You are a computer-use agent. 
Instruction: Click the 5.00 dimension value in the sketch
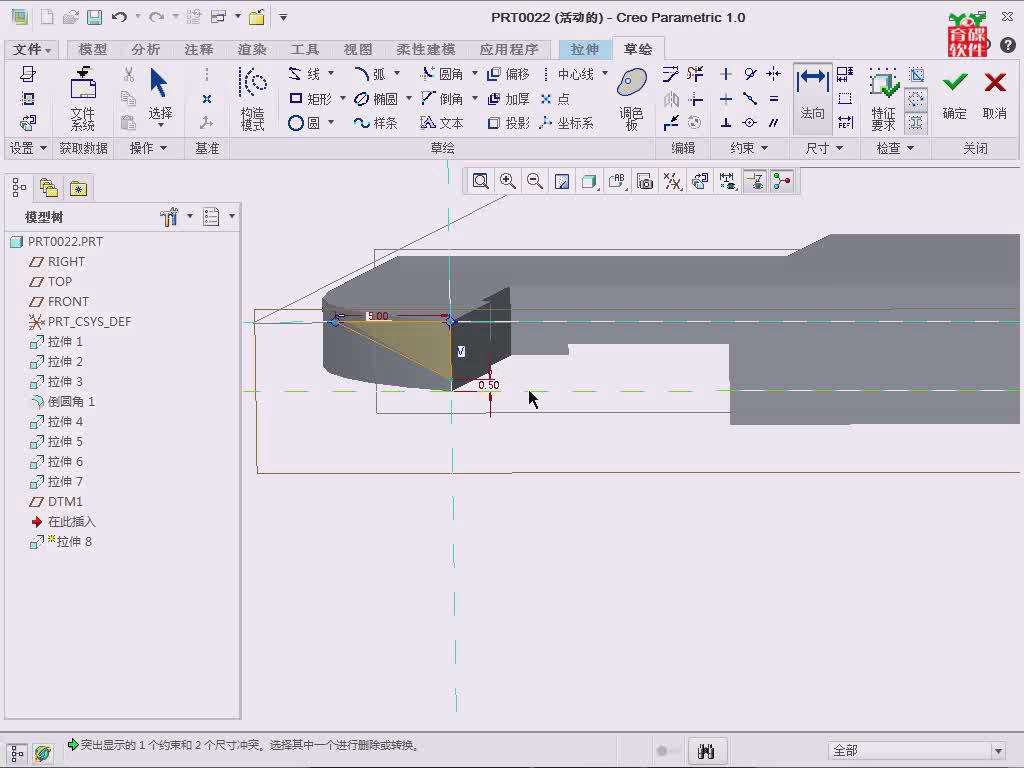378,316
